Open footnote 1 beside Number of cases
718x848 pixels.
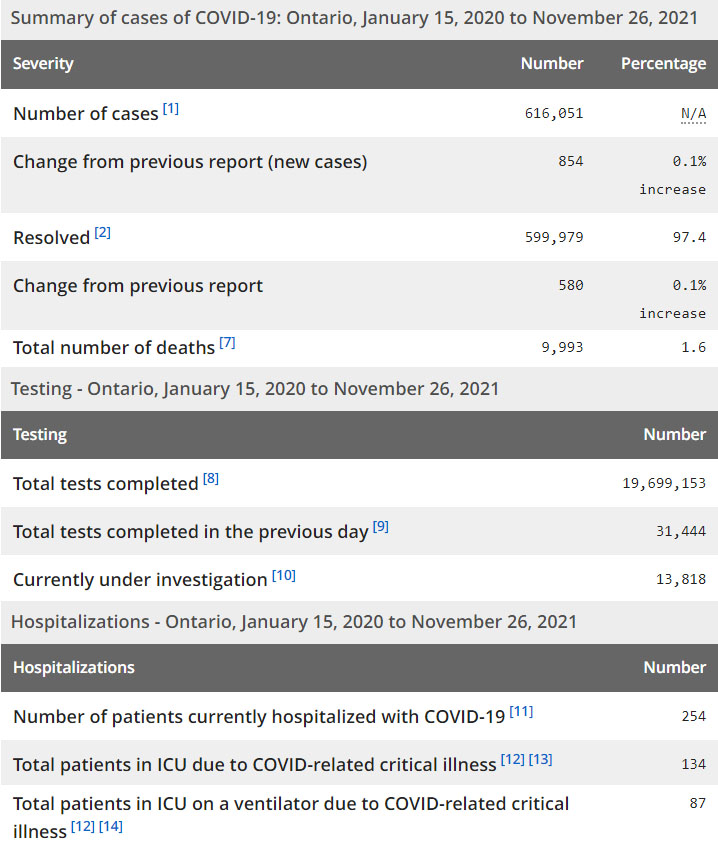pyautogui.click(x=171, y=109)
